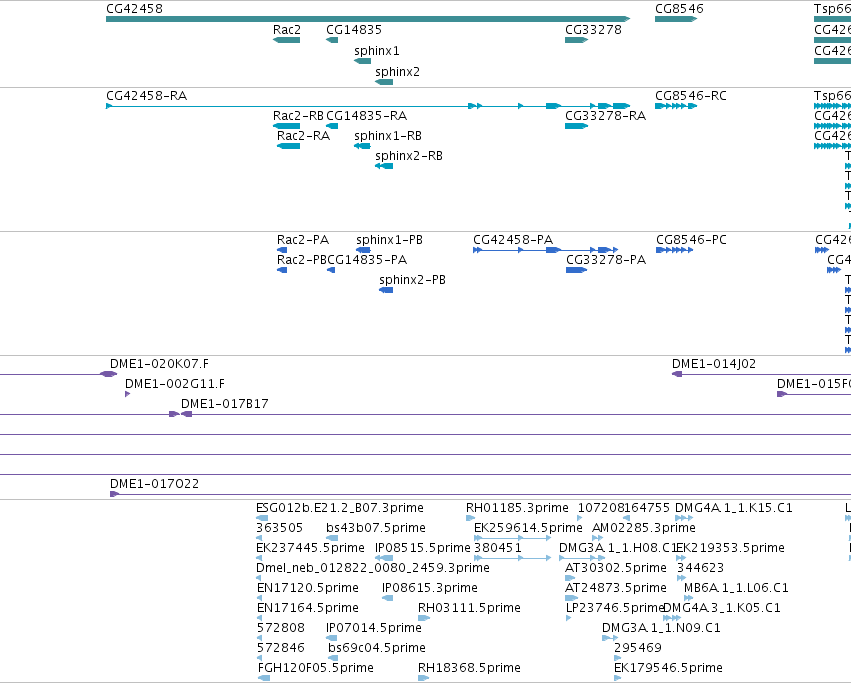
Task: Click the 380451 EST entry
Action: click(512, 558)
